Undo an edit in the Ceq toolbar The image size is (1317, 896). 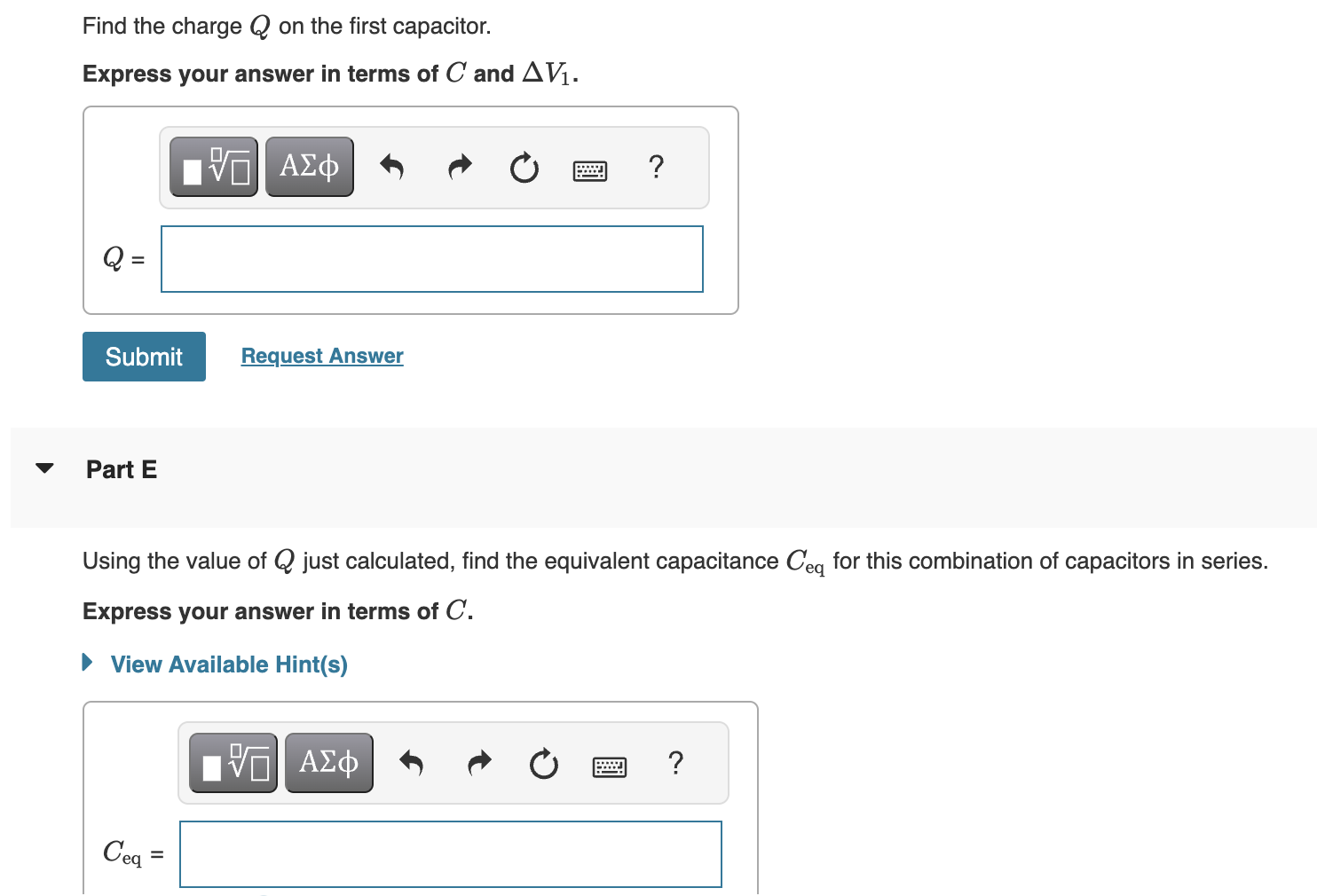(x=412, y=763)
